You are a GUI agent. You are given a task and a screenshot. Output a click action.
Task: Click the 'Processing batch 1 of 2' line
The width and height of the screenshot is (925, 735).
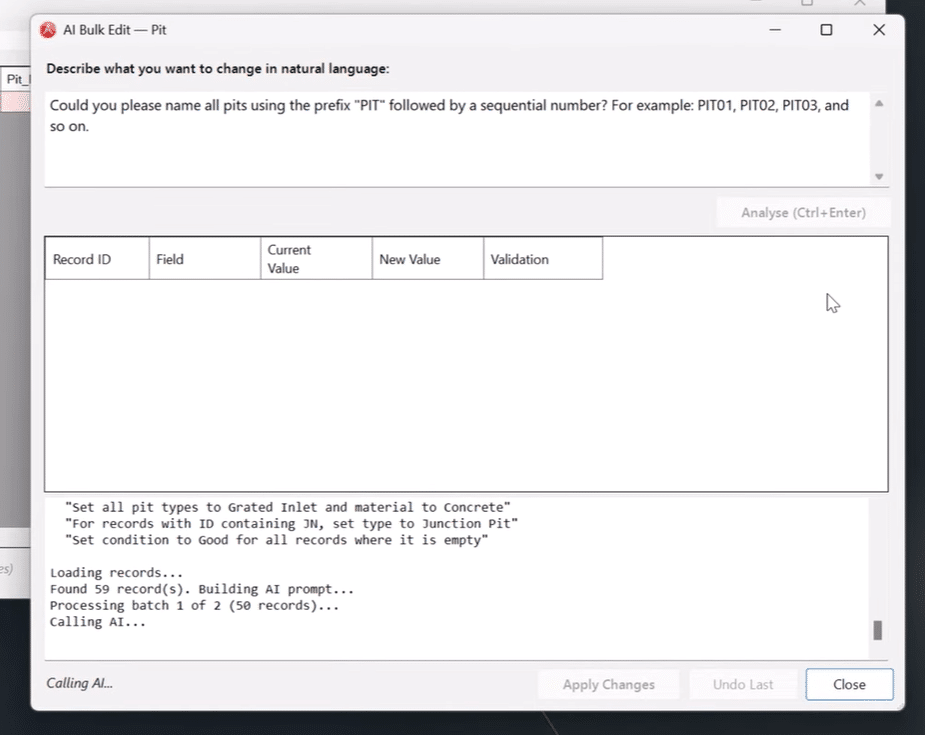click(x=194, y=606)
